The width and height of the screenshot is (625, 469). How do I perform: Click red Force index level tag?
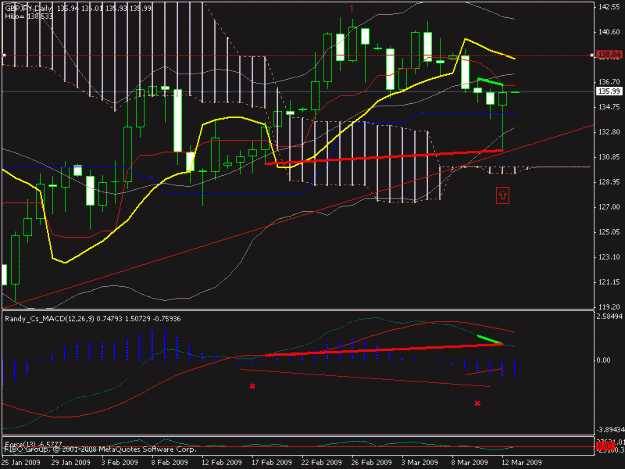click(x=605, y=446)
